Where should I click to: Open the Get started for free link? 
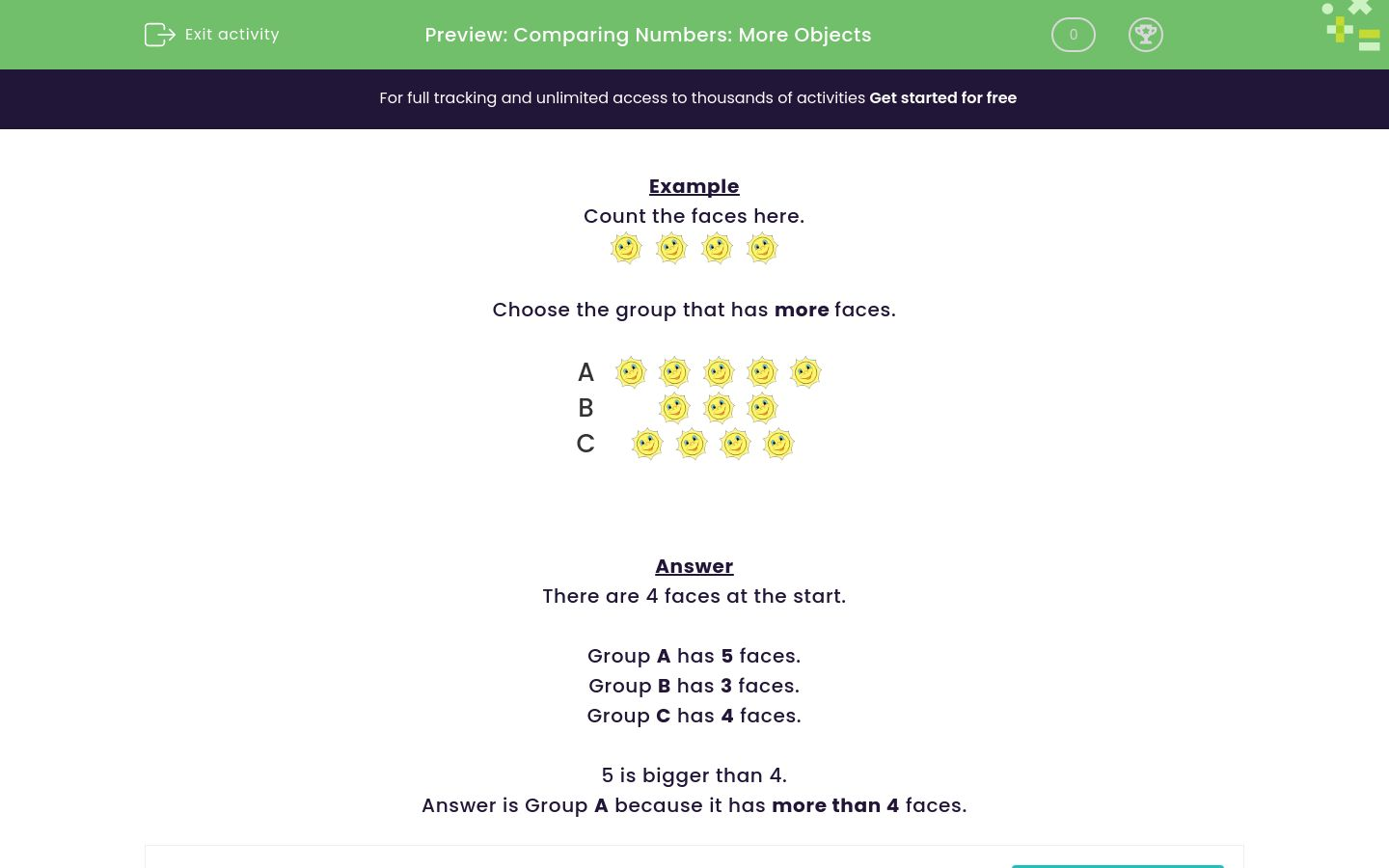pyautogui.click(x=943, y=97)
